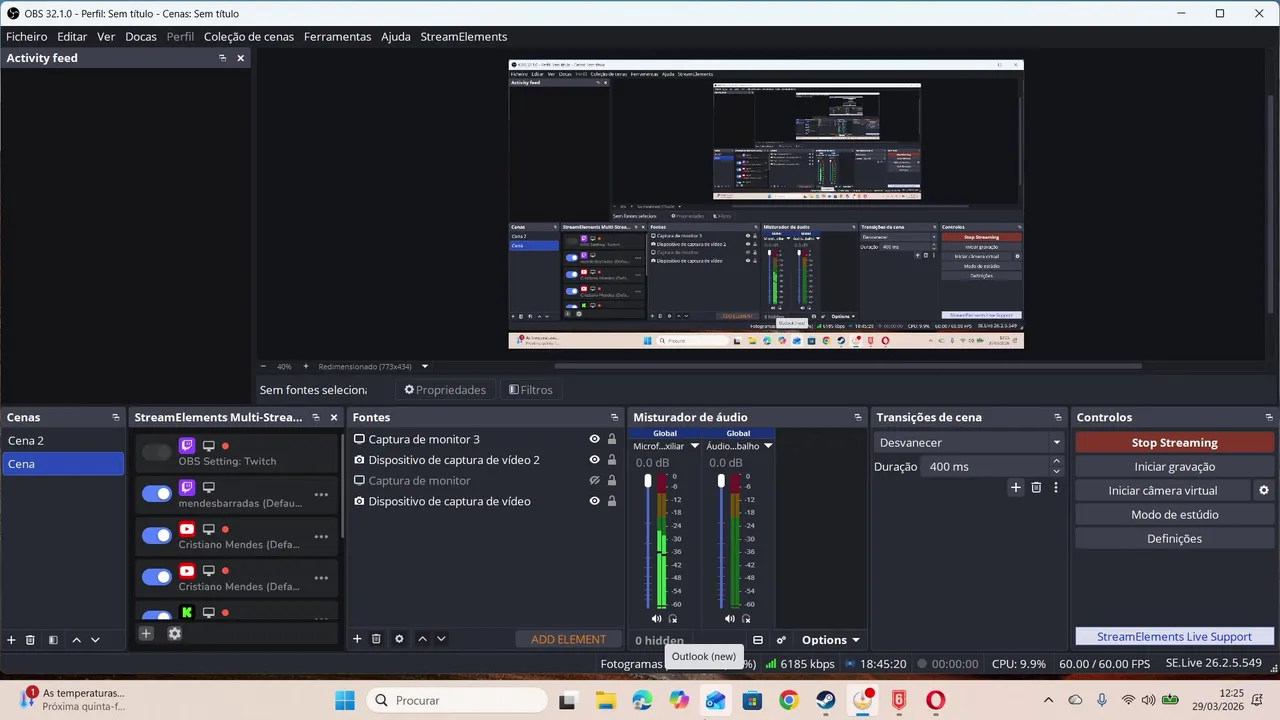This screenshot has width=1280, height=720.
Task: Open scene filters icon in Cenas toolbar
Action: tap(53, 640)
